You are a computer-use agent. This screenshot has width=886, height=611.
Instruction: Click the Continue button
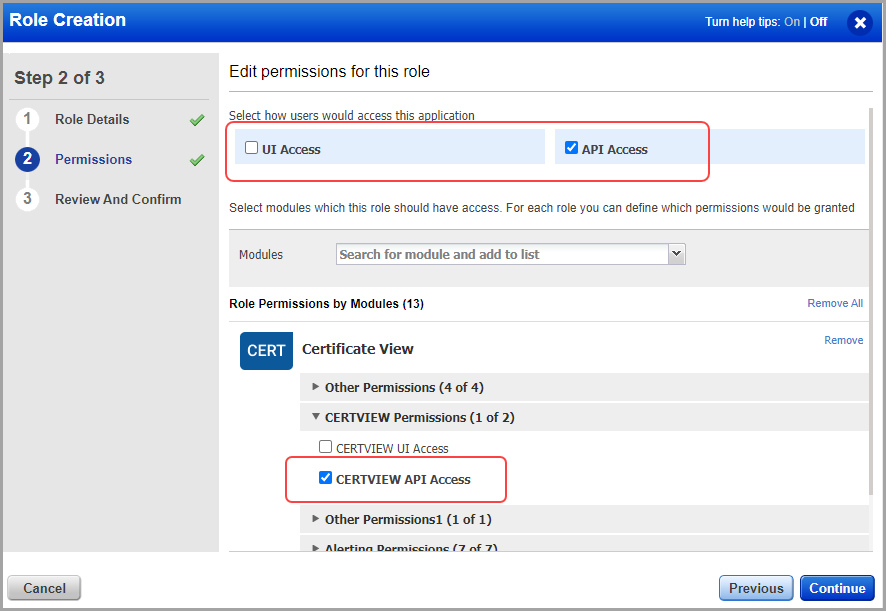tap(837, 588)
